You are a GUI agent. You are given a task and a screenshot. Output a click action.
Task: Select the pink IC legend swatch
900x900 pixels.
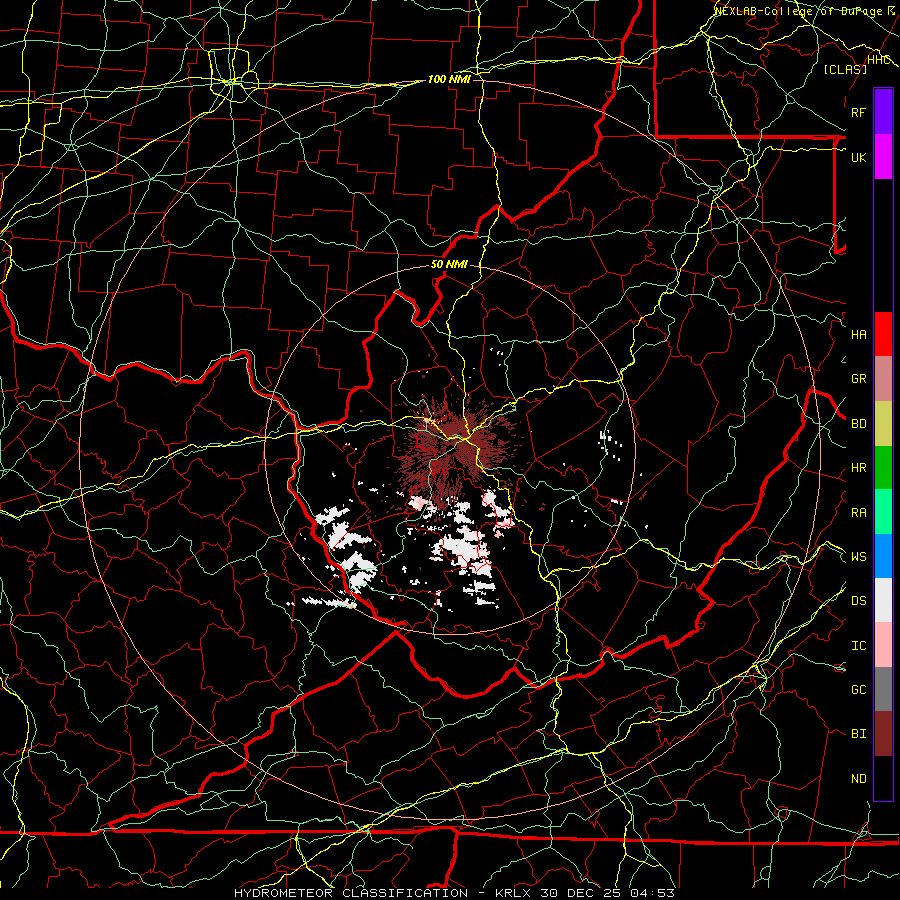point(883,645)
